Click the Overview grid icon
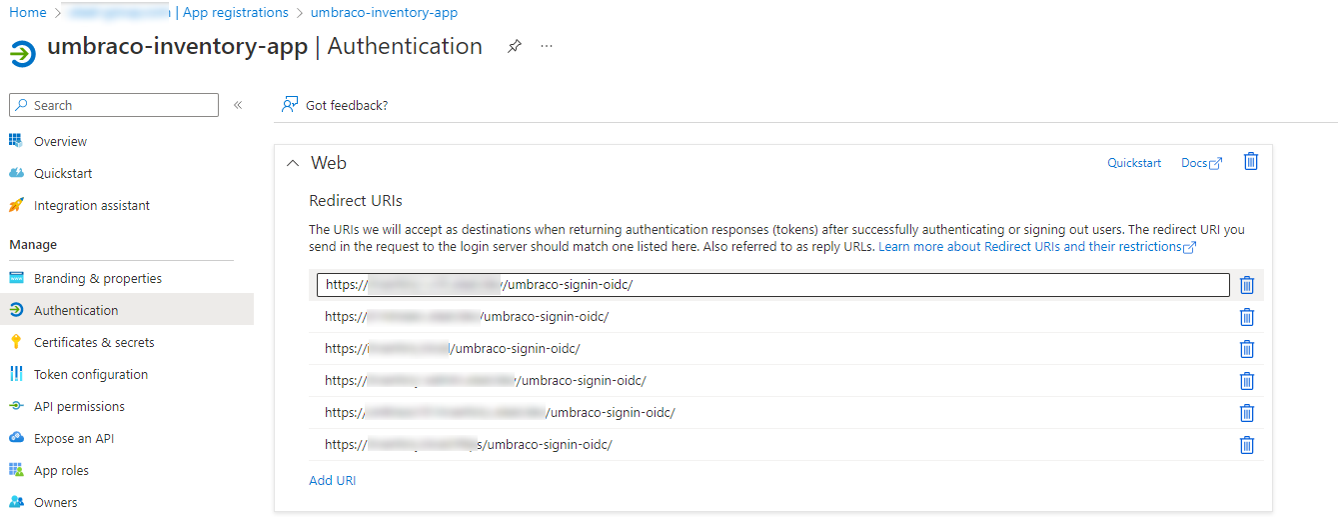 coord(16,141)
